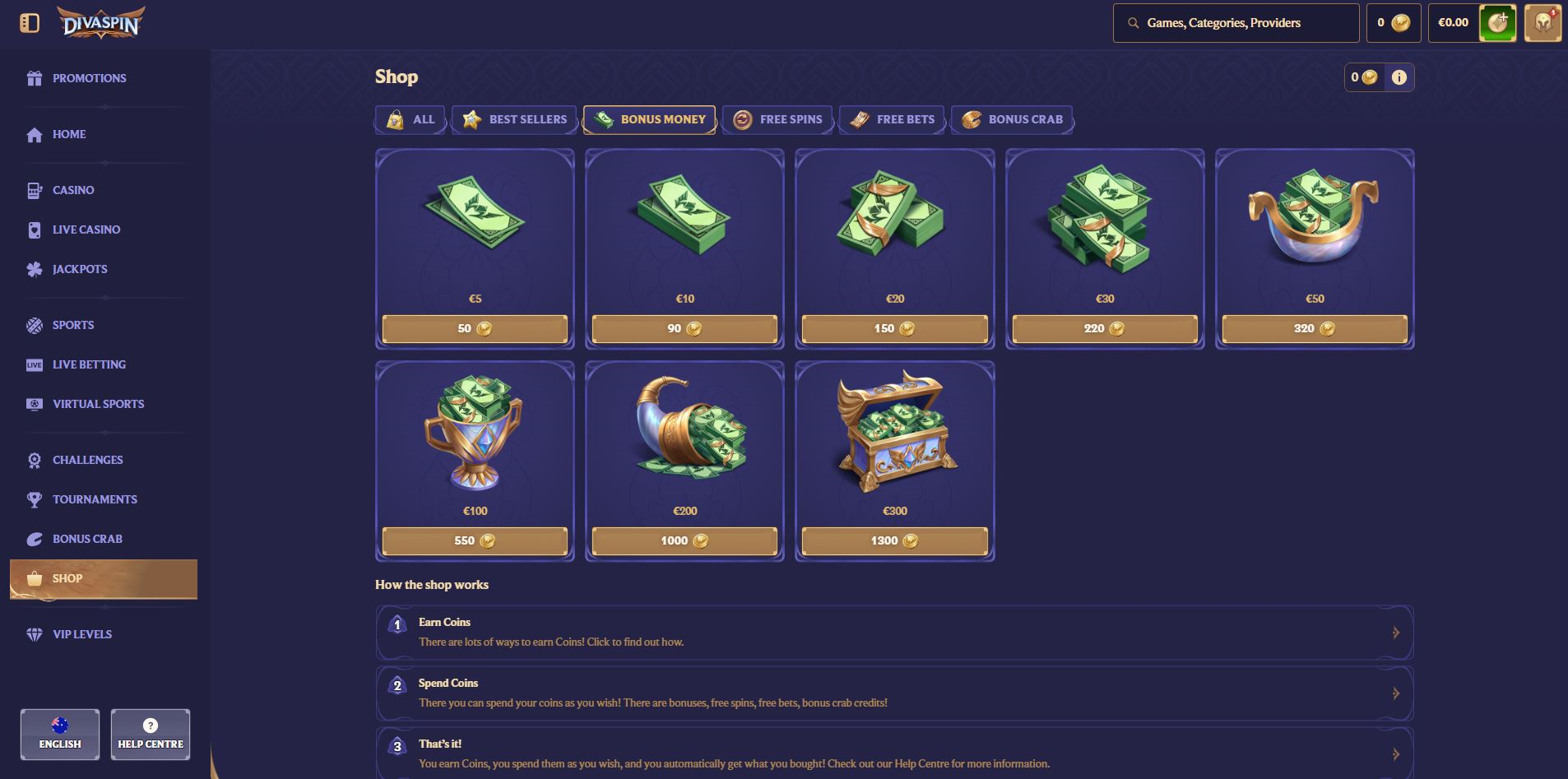Open the helmet profile avatar
The image size is (1568, 779).
coord(1542,23)
